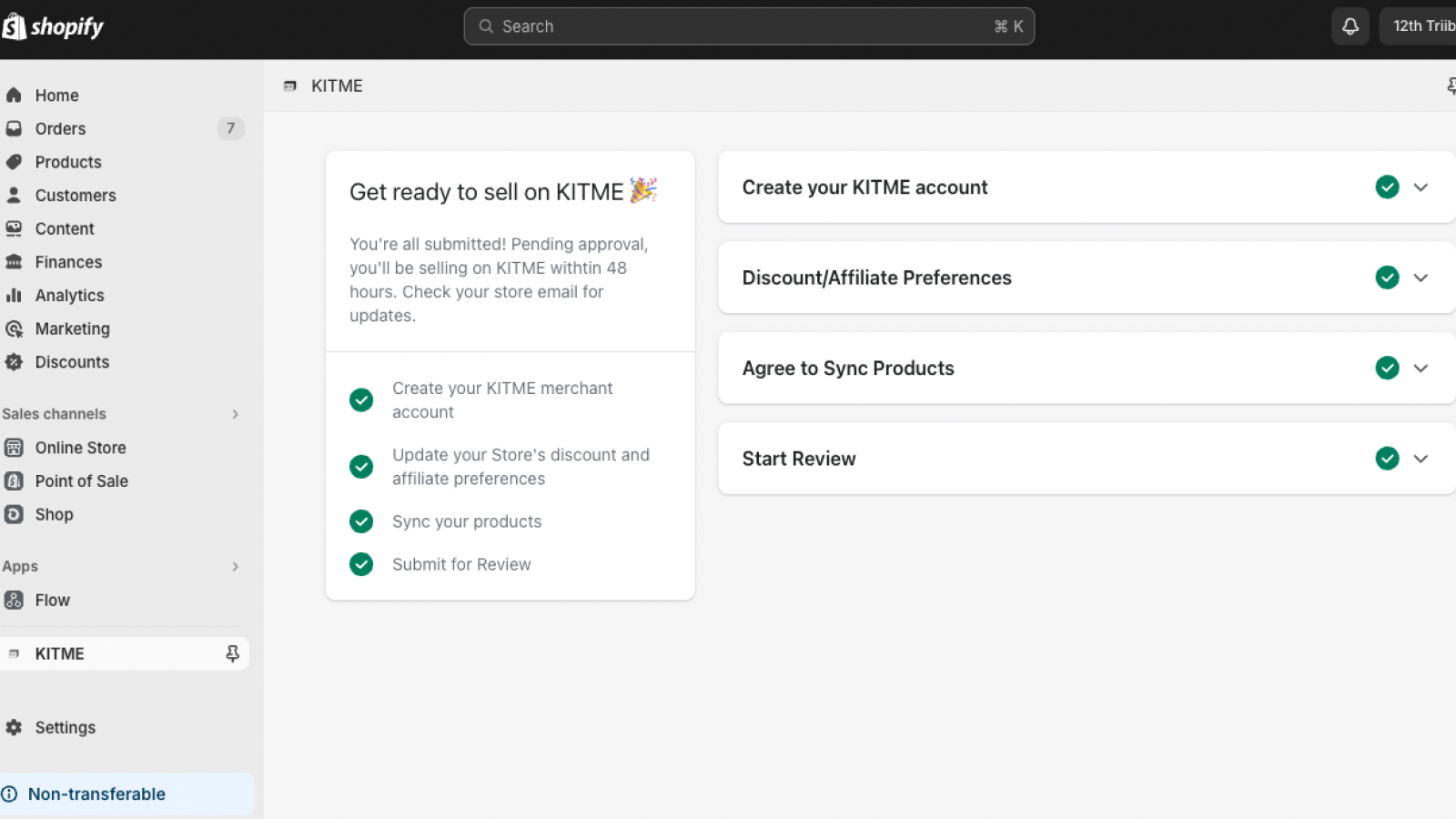Viewport: 1456px width, 819px height.
Task: Click the ⌘ K shortcut hint
Action: pyautogui.click(x=1008, y=26)
